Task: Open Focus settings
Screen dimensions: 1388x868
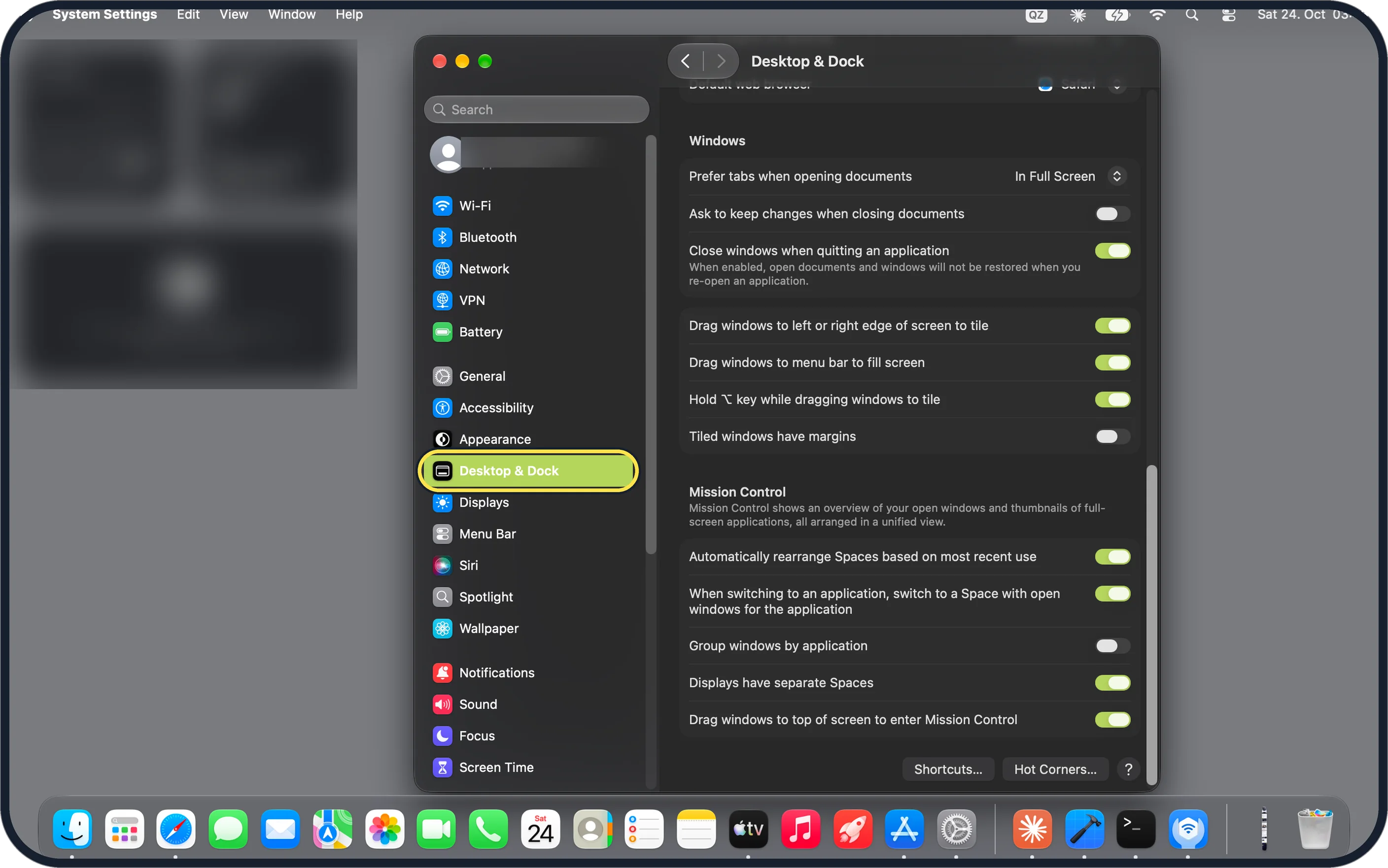Action: [x=528, y=736]
